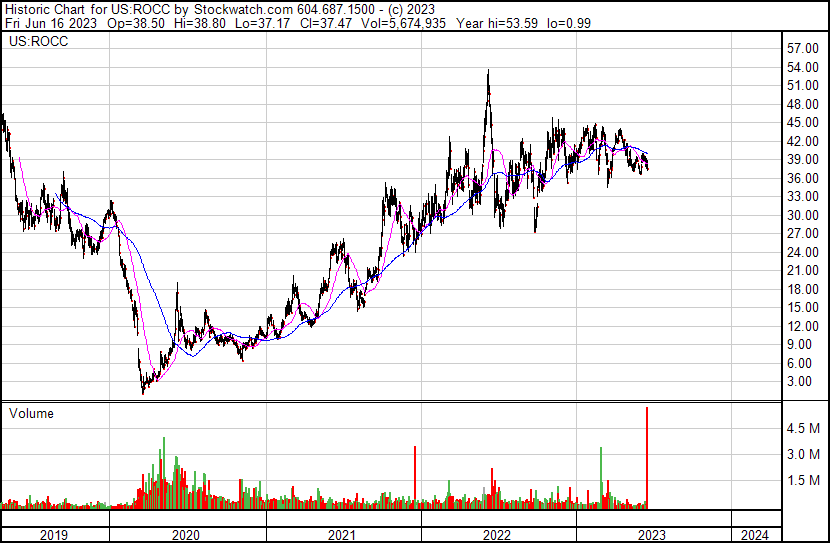Click the 1.5 M volume axis label

tap(803, 481)
